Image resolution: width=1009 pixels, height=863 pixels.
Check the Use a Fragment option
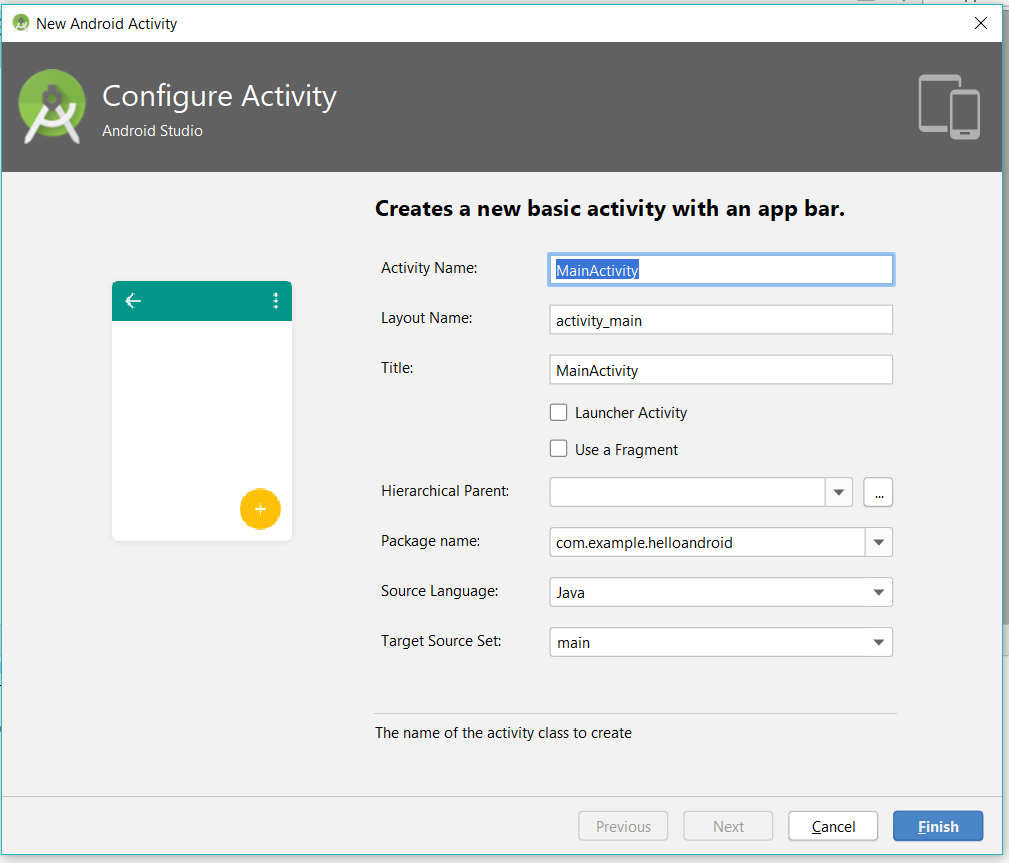coord(559,449)
